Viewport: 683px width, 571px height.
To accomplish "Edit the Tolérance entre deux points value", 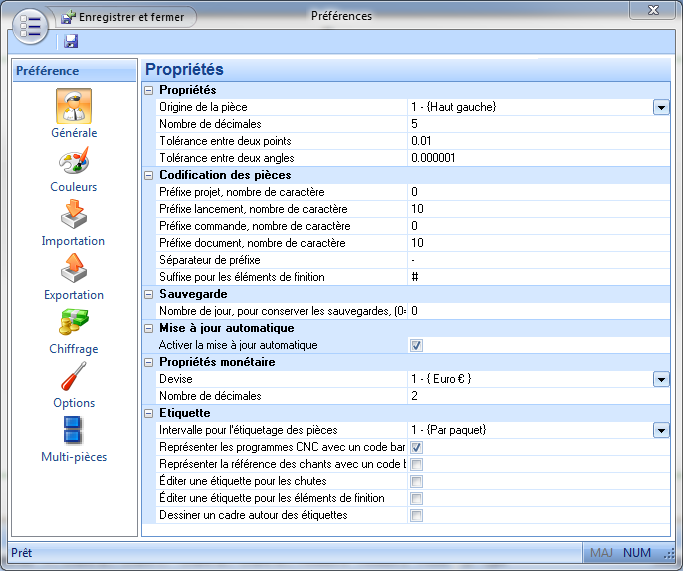I will pos(530,141).
